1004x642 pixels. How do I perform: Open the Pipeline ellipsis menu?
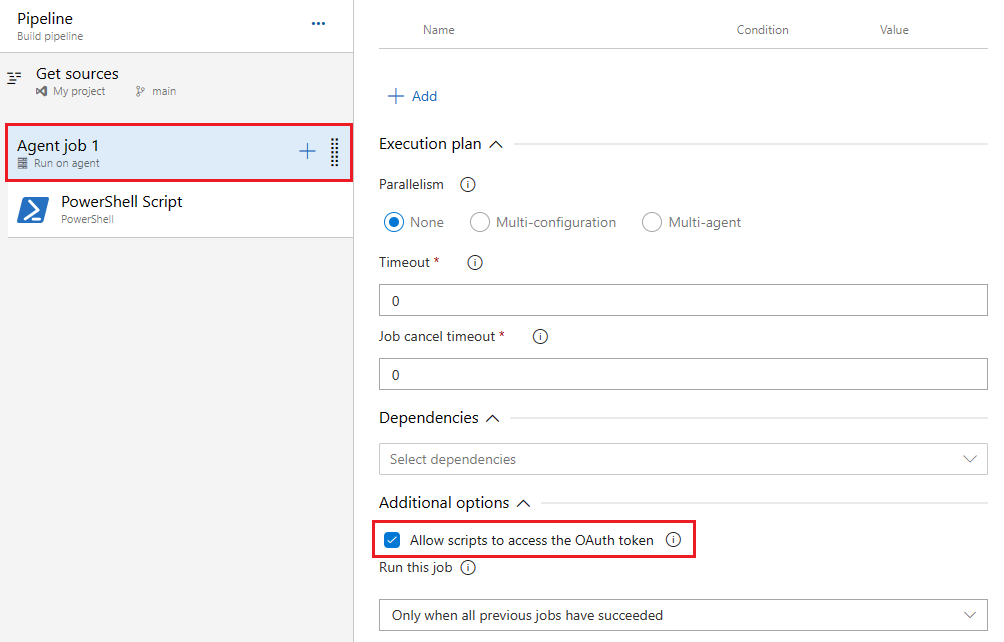tap(318, 22)
